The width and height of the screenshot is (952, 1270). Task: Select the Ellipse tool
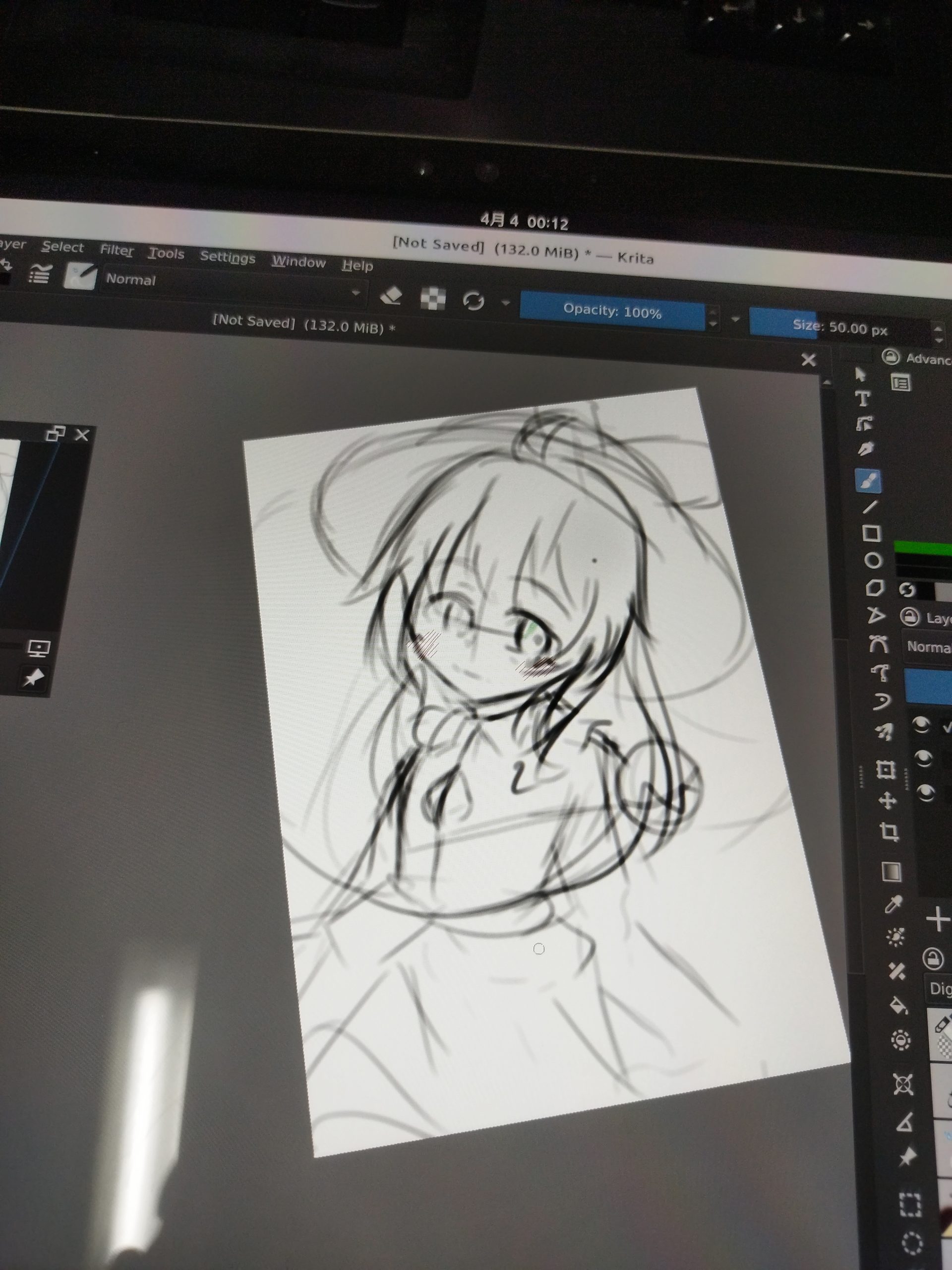point(873,562)
